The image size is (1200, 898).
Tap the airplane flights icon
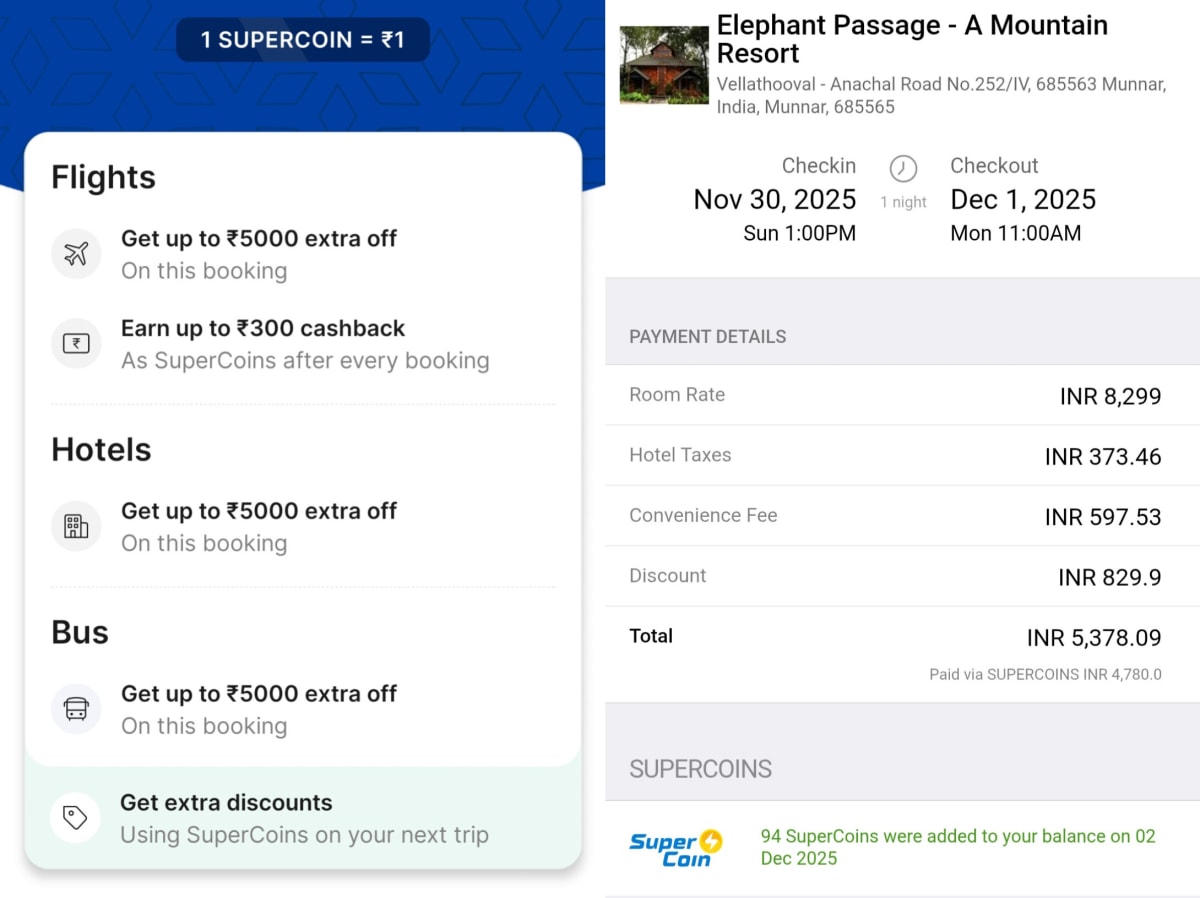76,254
